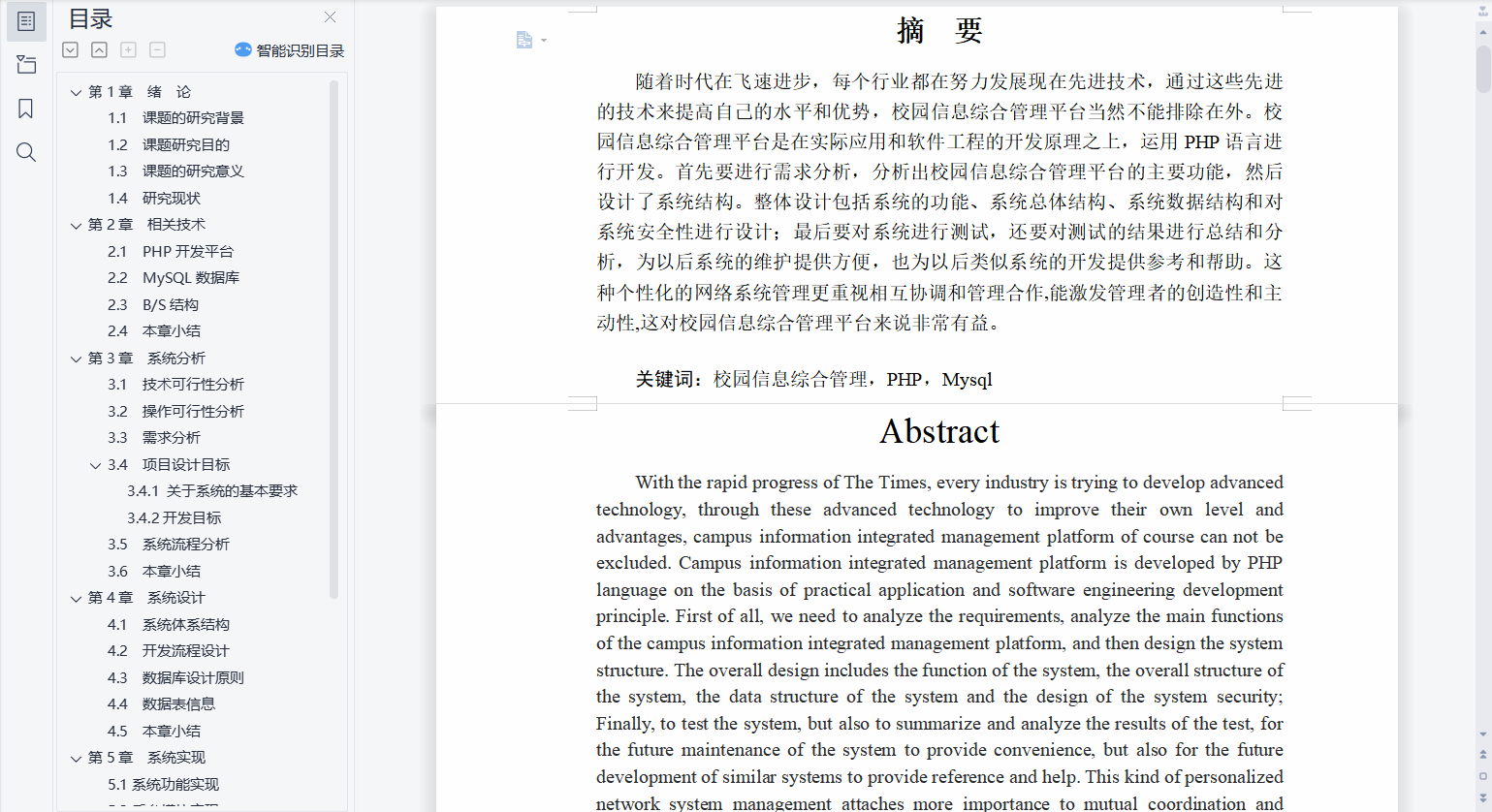
Task: Select 4.3 数据库设计原则 in outline
Action: (x=175, y=678)
